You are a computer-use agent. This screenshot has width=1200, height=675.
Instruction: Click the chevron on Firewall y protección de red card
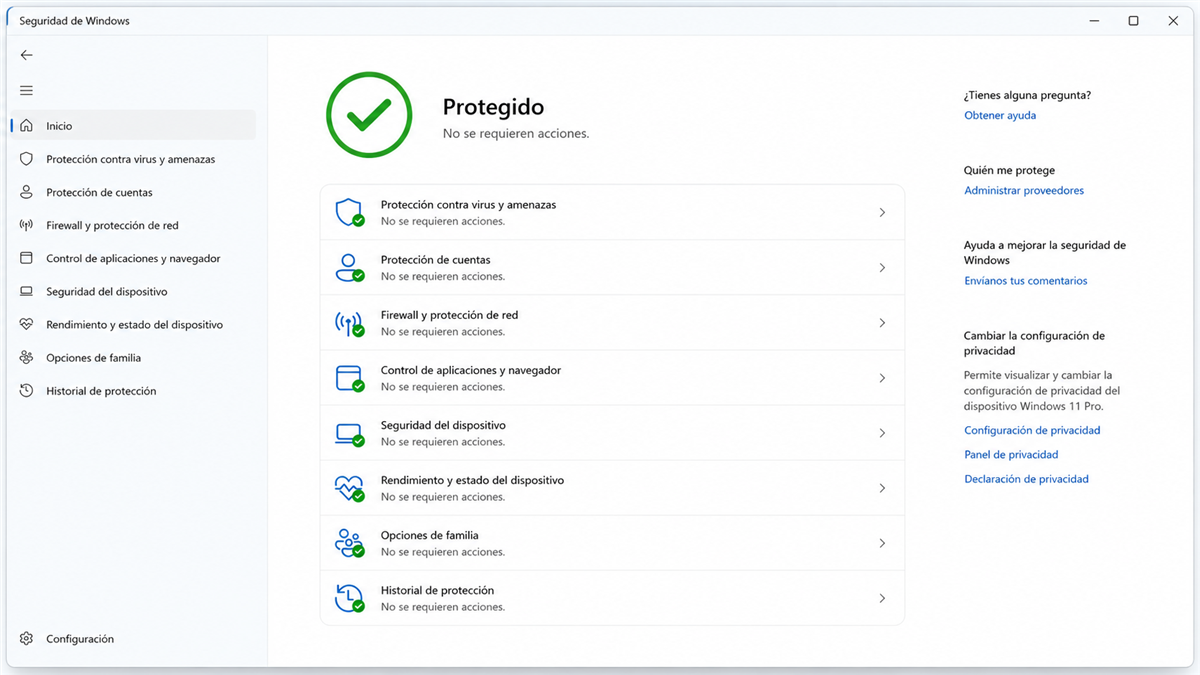click(x=882, y=323)
